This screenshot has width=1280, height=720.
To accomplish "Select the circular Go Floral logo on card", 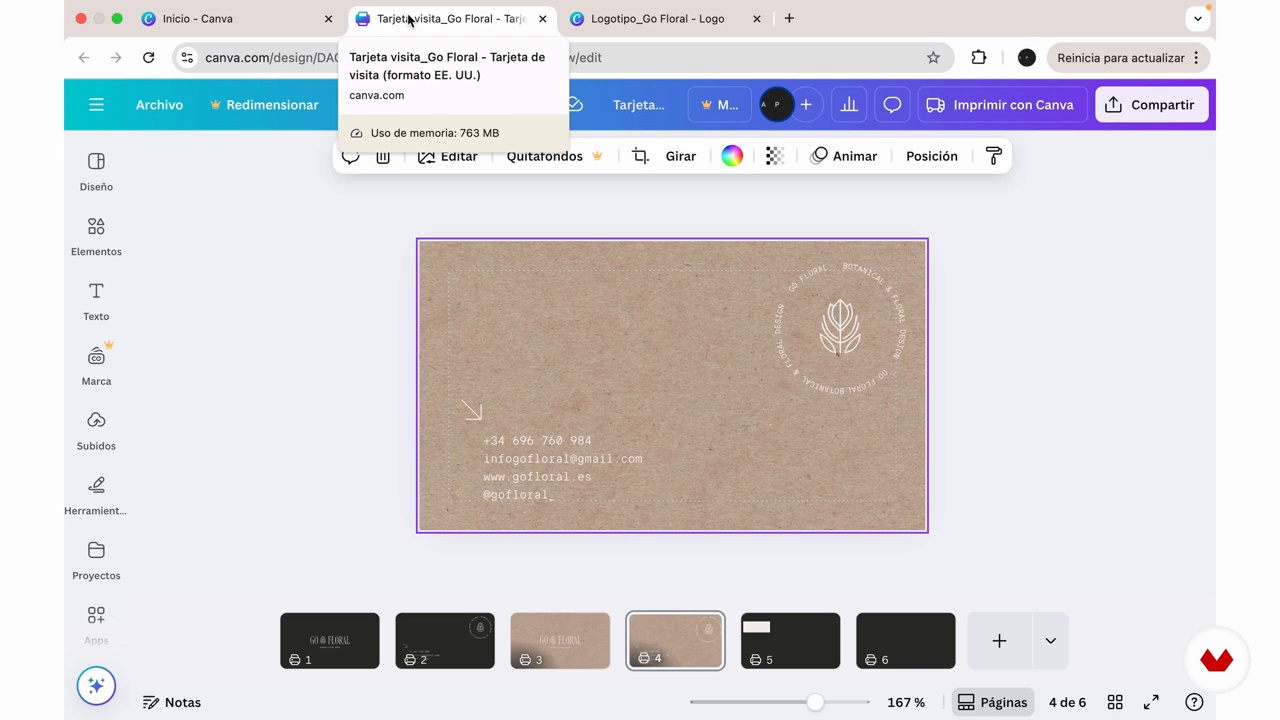I will 840,328.
